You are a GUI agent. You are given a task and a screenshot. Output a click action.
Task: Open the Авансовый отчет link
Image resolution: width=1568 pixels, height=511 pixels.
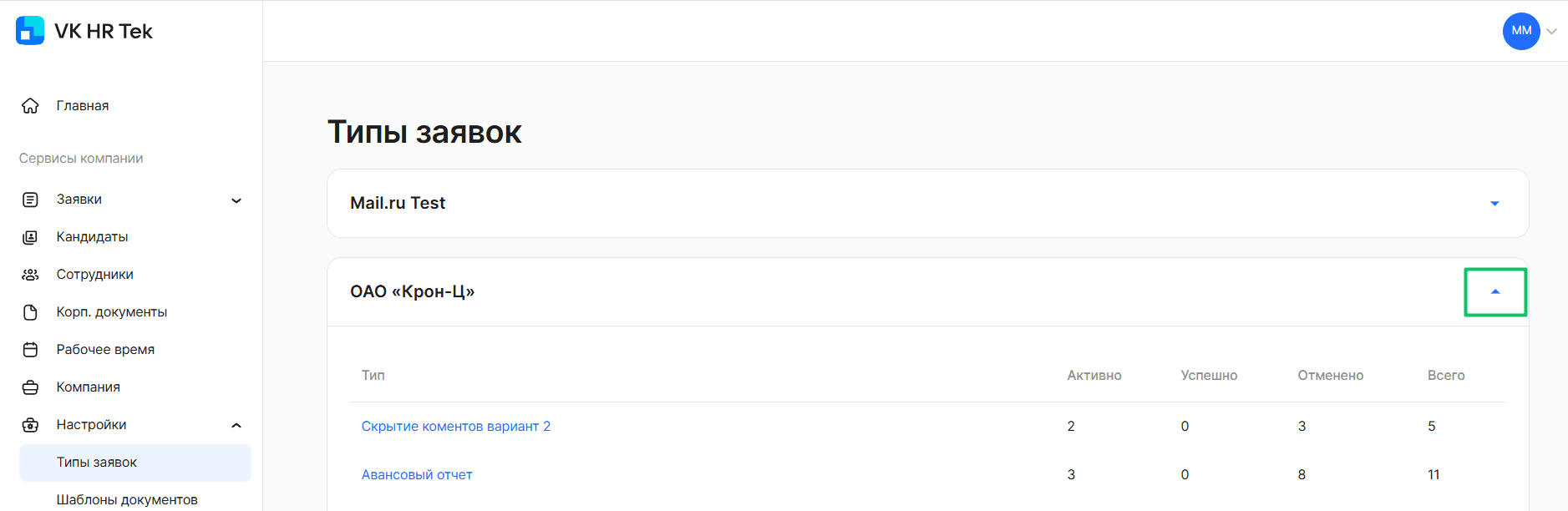tap(417, 475)
